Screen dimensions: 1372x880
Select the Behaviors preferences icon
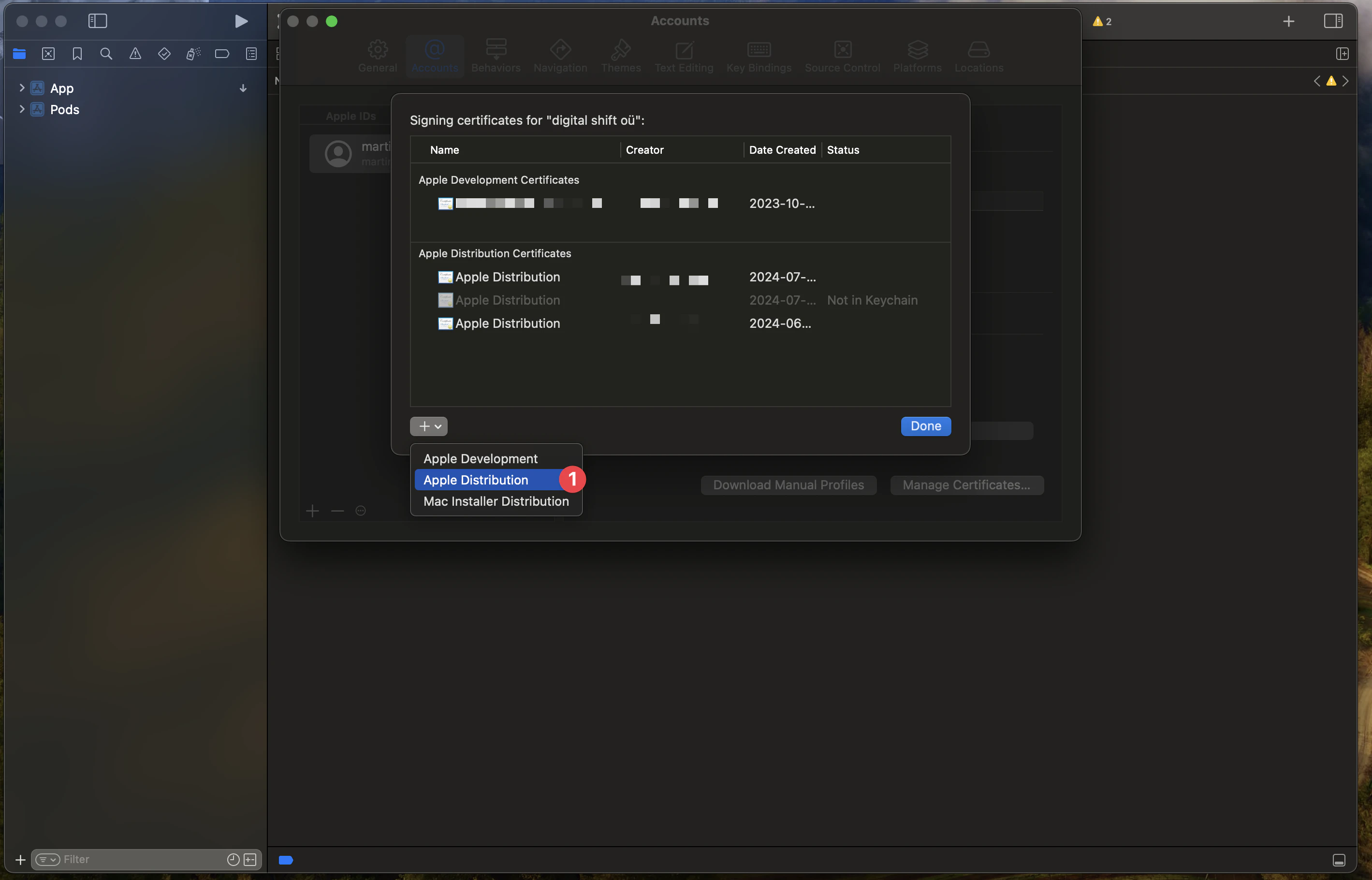click(x=495, y=55)
